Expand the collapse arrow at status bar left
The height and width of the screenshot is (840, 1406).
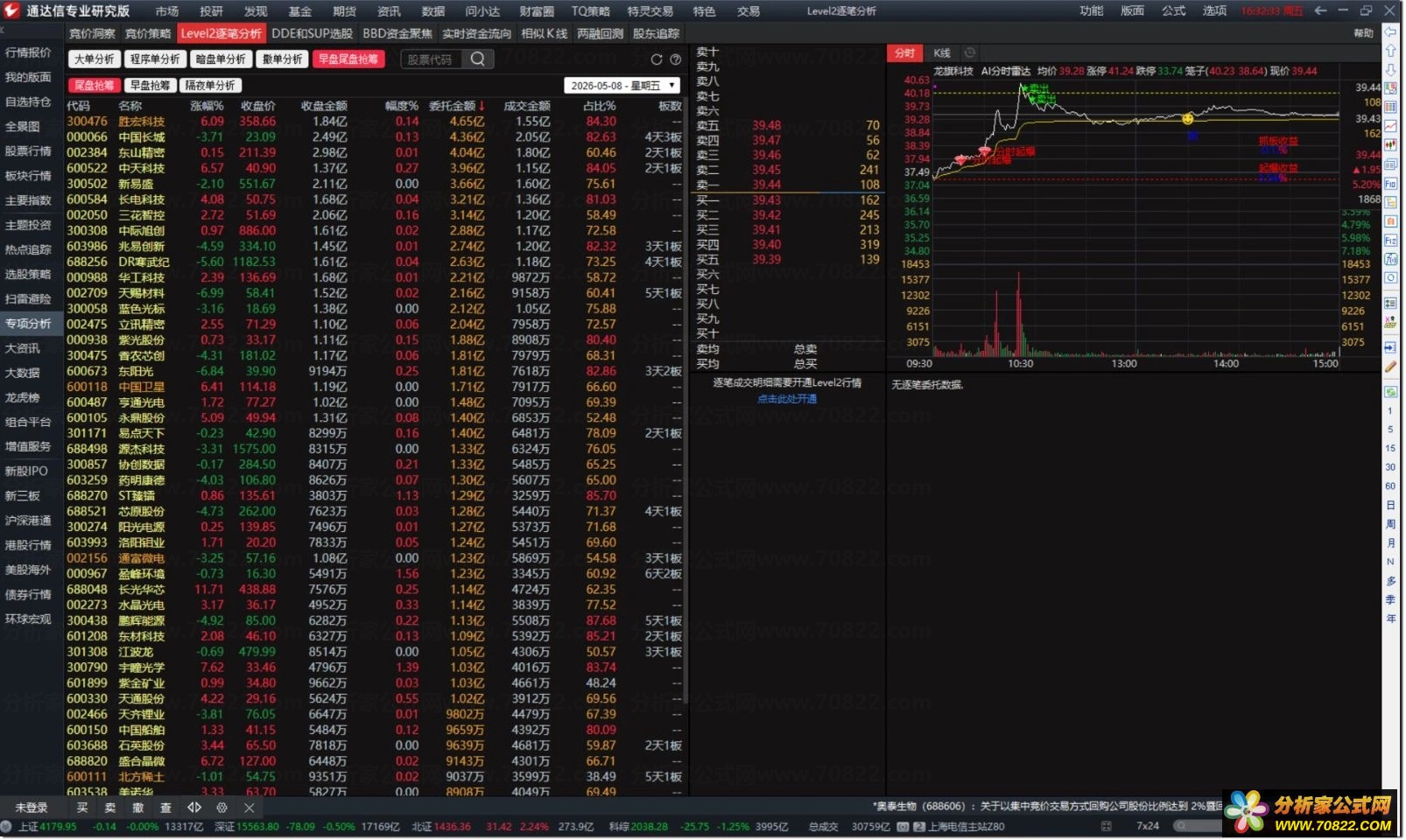(x=6, y=827)
